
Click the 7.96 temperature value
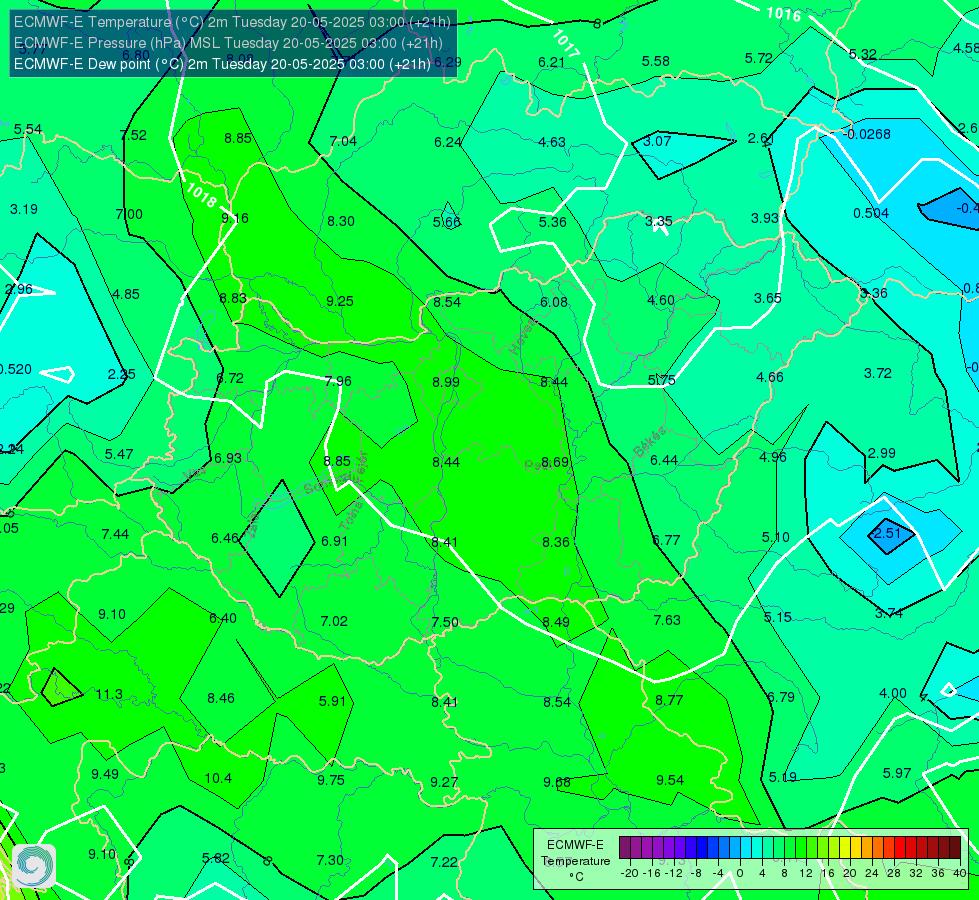338,381
